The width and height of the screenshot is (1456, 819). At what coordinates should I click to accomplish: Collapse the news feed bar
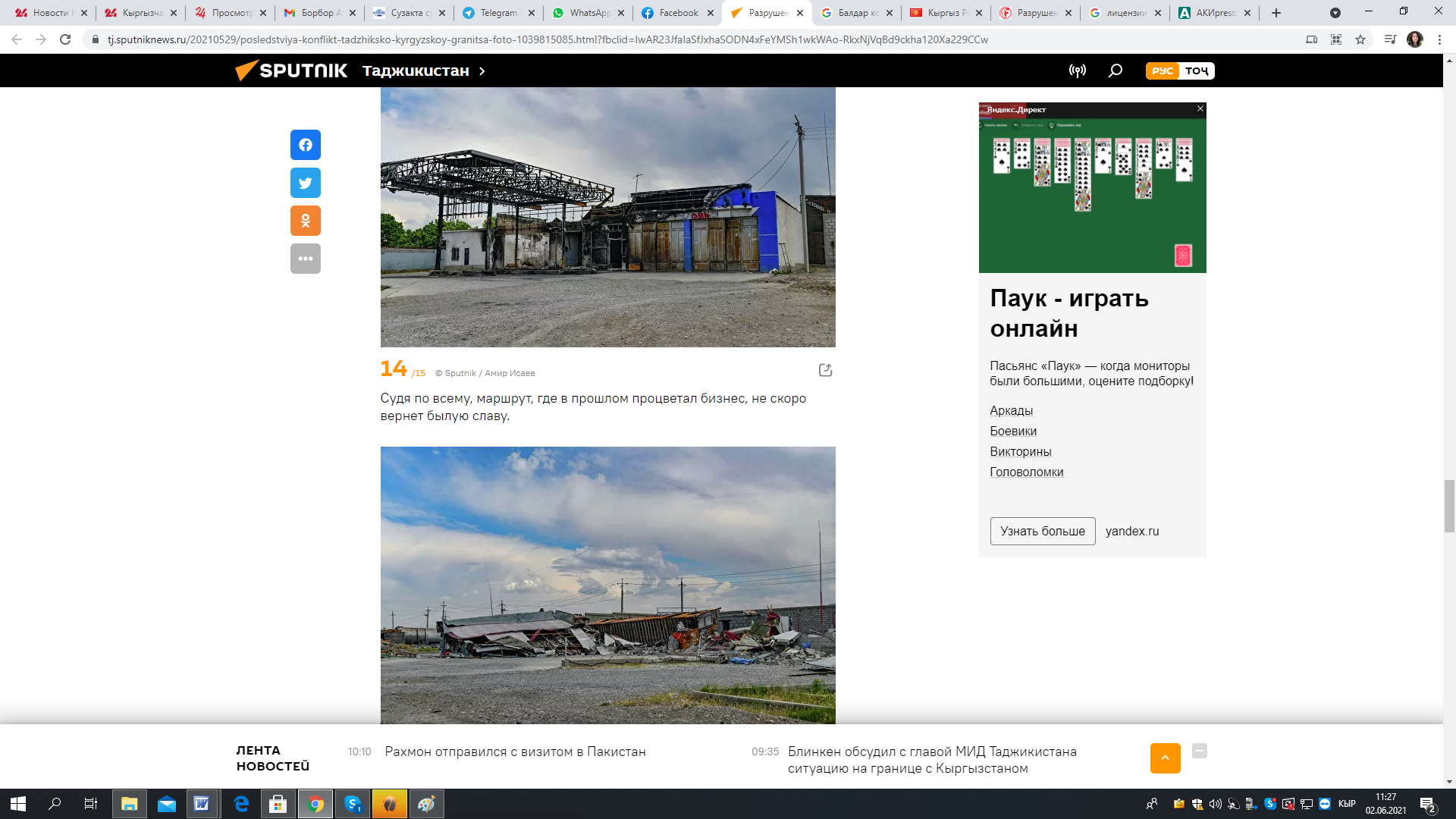[x=1199, y=751]
